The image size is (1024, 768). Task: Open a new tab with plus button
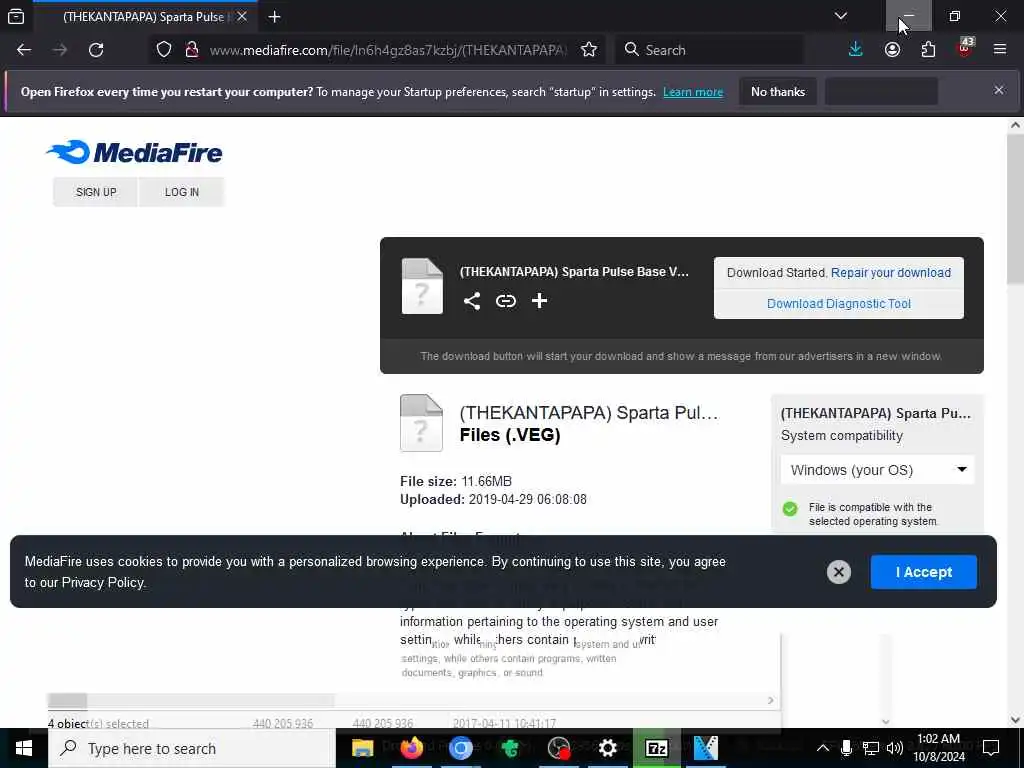274,17
